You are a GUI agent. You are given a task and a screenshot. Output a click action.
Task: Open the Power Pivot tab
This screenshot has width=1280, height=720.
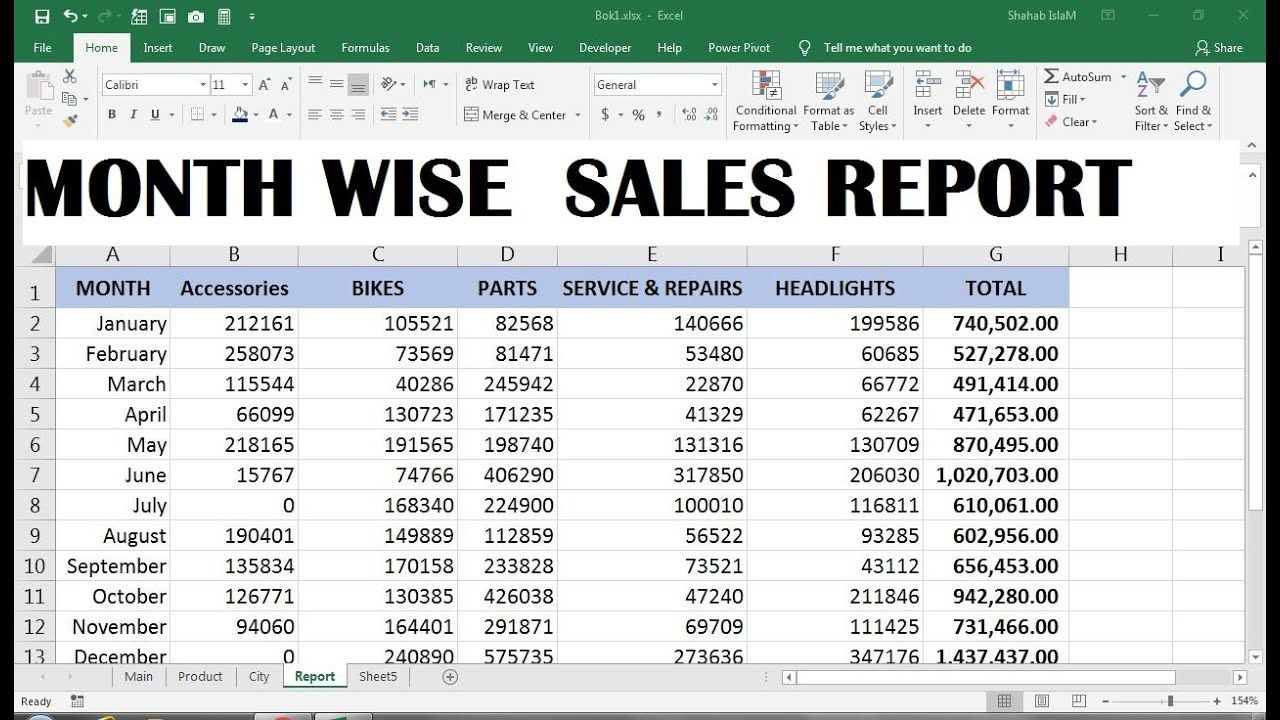coord(739,48)
